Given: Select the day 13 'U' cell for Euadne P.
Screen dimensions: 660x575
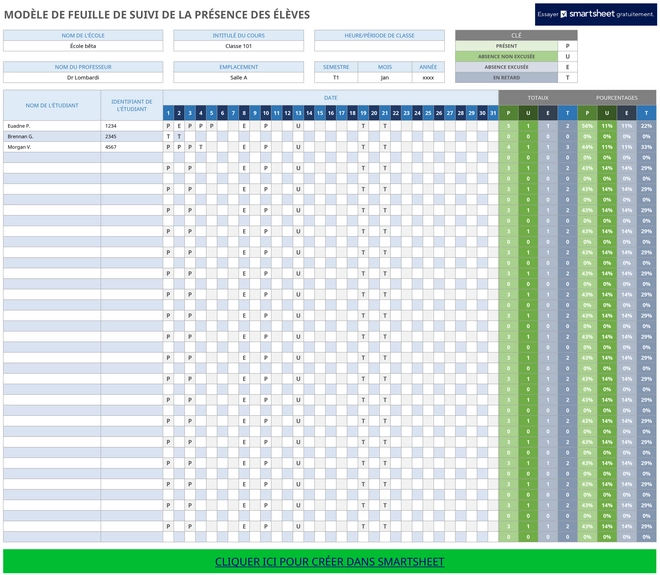Looking at the screenshot, I should tap(298, 126).
